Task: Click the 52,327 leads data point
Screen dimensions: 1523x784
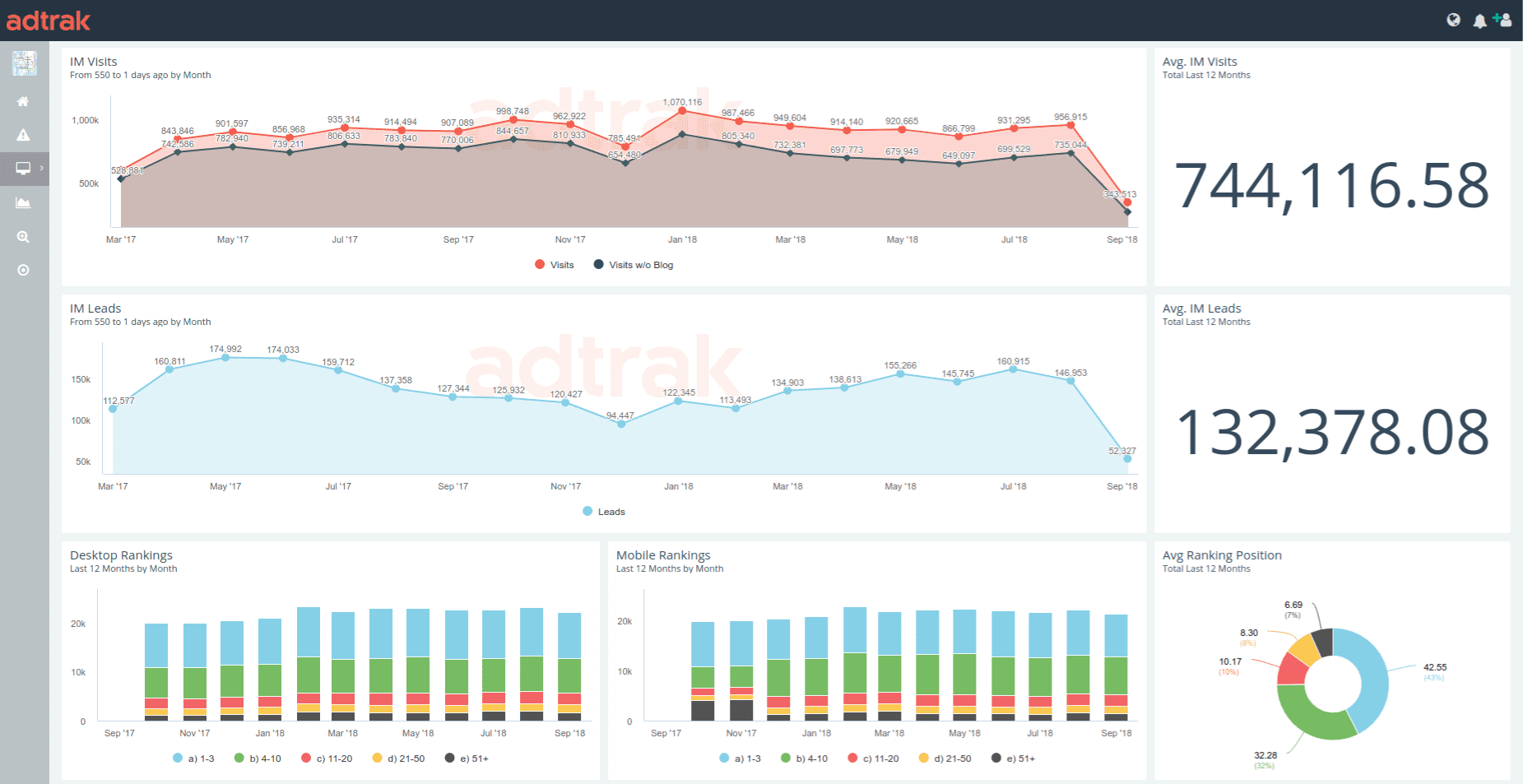Action: click(1127, 459)
